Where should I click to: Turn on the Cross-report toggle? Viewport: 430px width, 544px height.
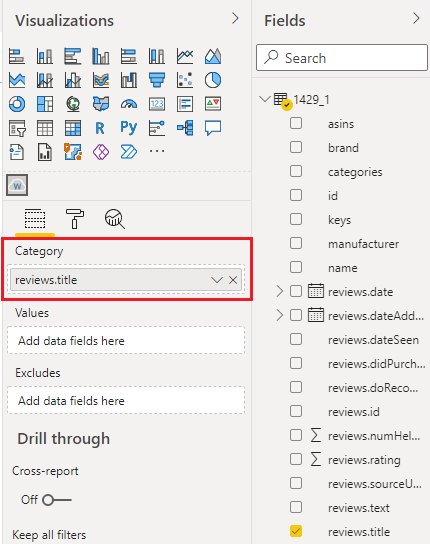(57, 500)
